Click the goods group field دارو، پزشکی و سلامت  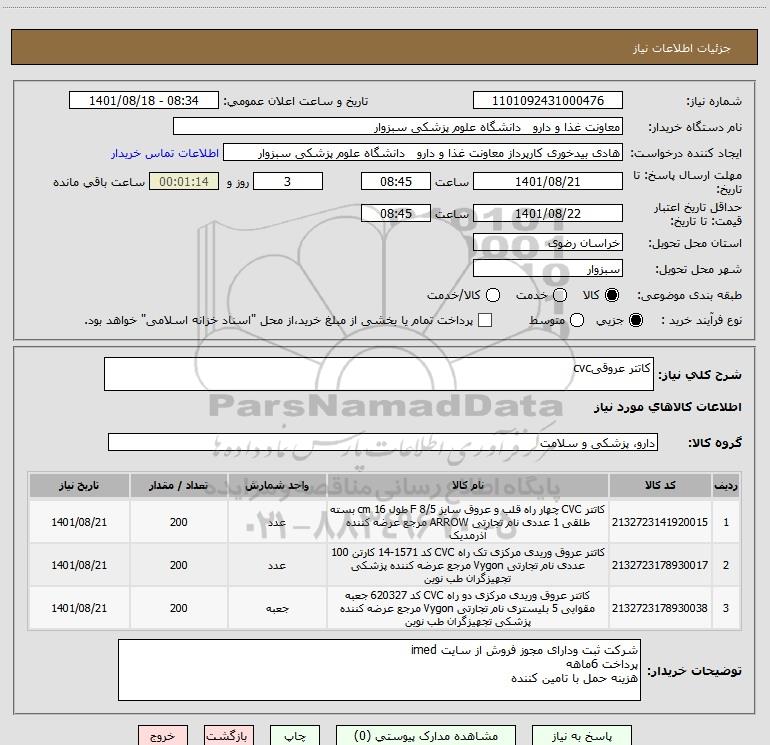click(383, 442)
